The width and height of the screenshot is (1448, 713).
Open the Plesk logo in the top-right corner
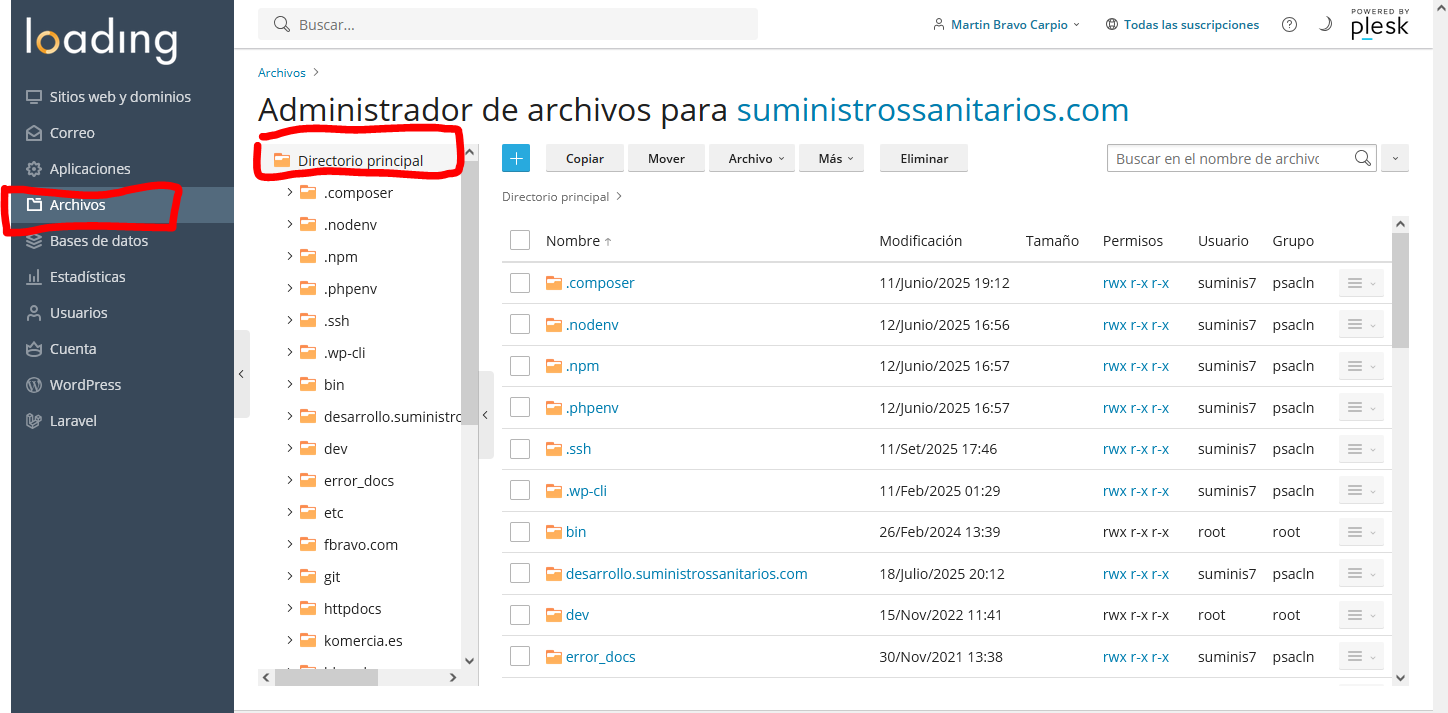pyautogui.click(x=1379, y=25)
